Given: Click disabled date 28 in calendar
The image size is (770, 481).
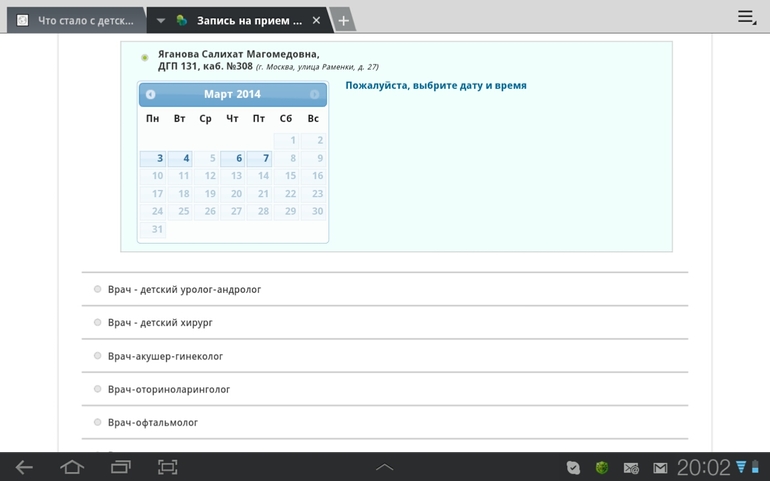Looking at the screenshot, I should (259, 211).
